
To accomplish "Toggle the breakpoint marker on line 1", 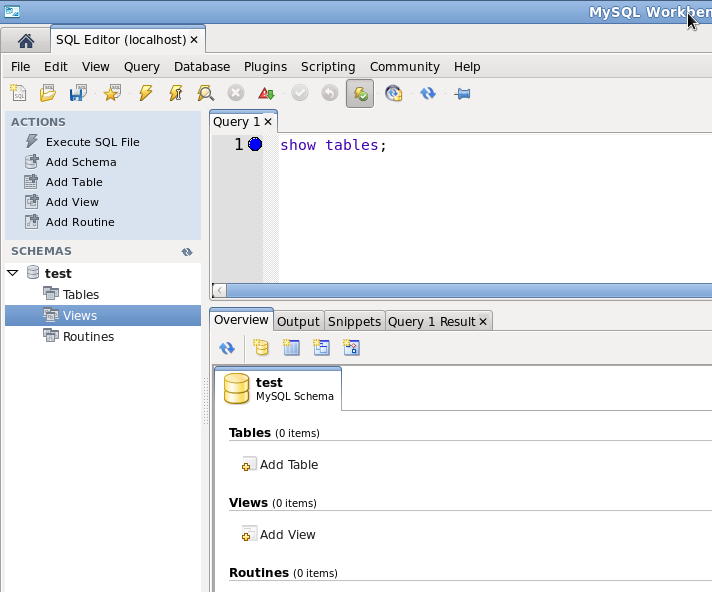I will point(255,145).
